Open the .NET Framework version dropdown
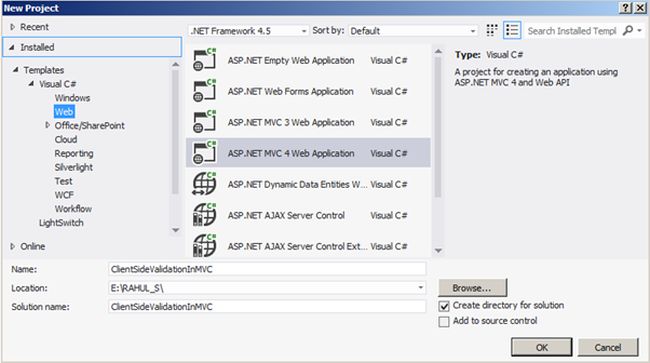650x363 pixels. tap(249, 31)
